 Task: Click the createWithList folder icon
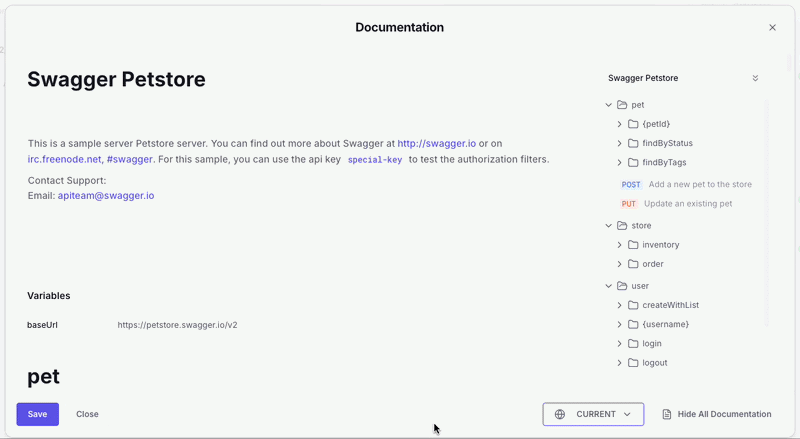(633, 305)
